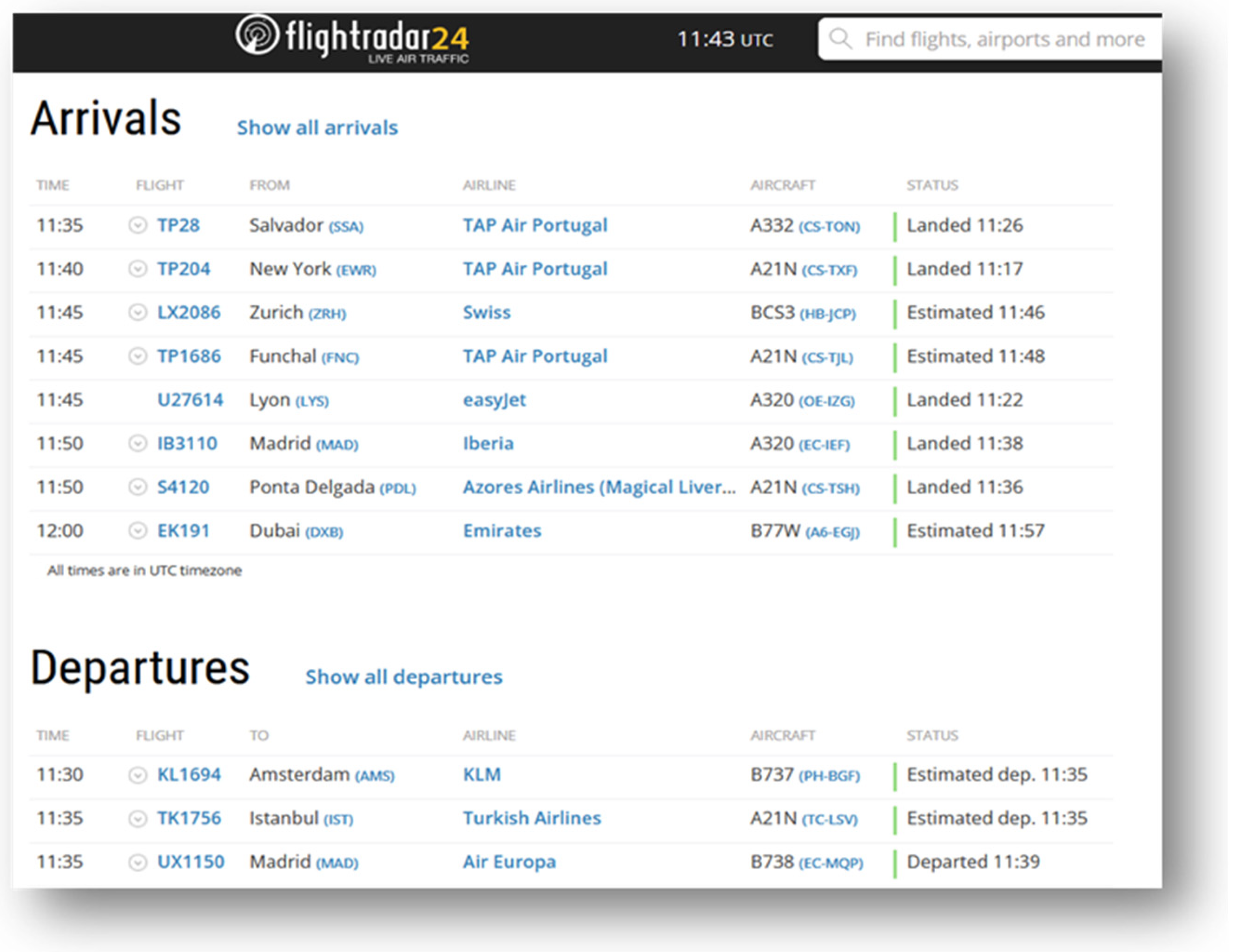
Task: Open the TAP Air Portugal link for TP28
Action: 535,225
